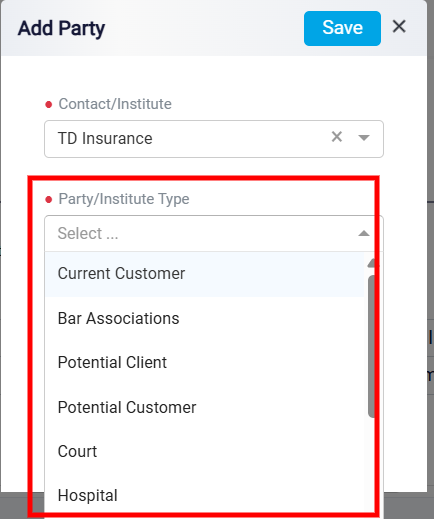The width and height of the screenshot is (434, 519).
Task: Click scrollbar up arrow in options list
Action: 371,263
